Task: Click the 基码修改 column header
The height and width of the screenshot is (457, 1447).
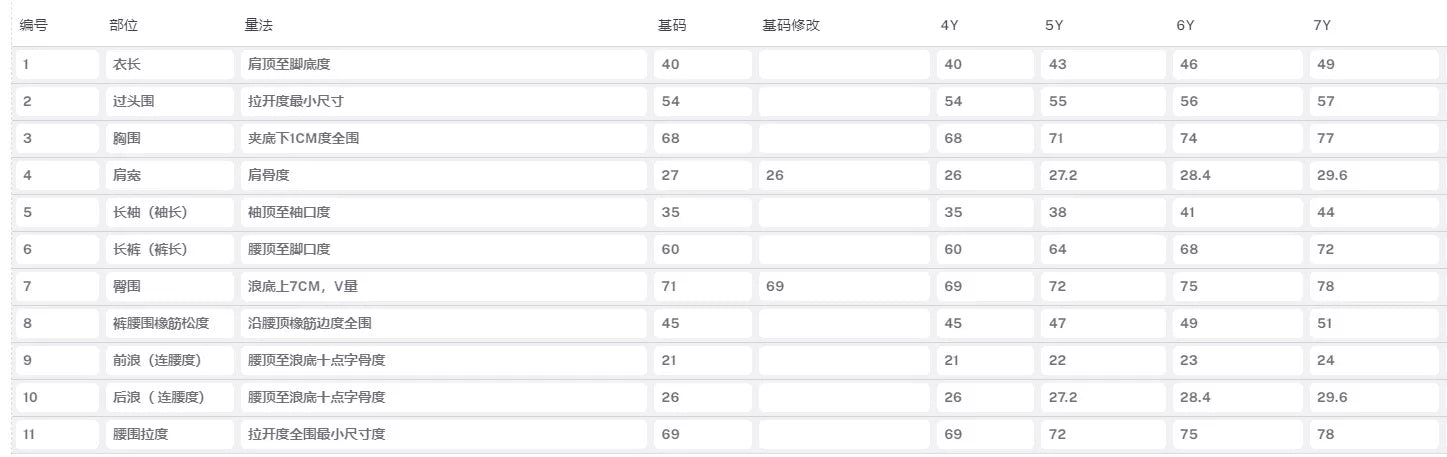Action: (791, 26)
